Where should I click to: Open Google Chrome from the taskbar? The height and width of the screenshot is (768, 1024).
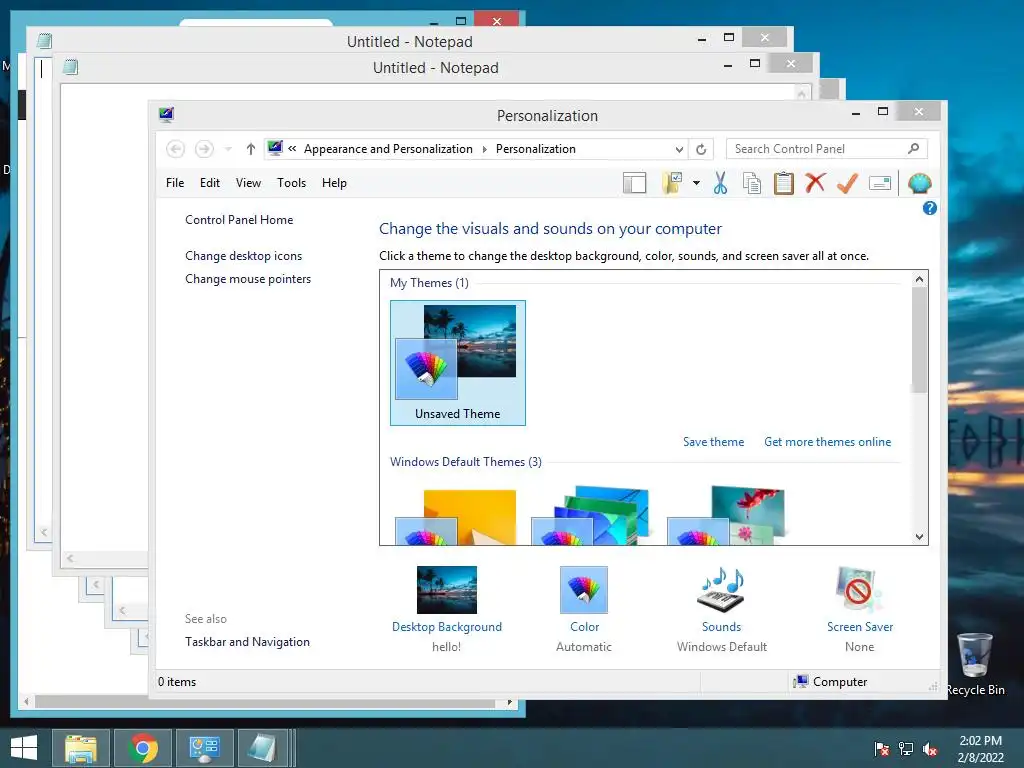click(143, 748)
